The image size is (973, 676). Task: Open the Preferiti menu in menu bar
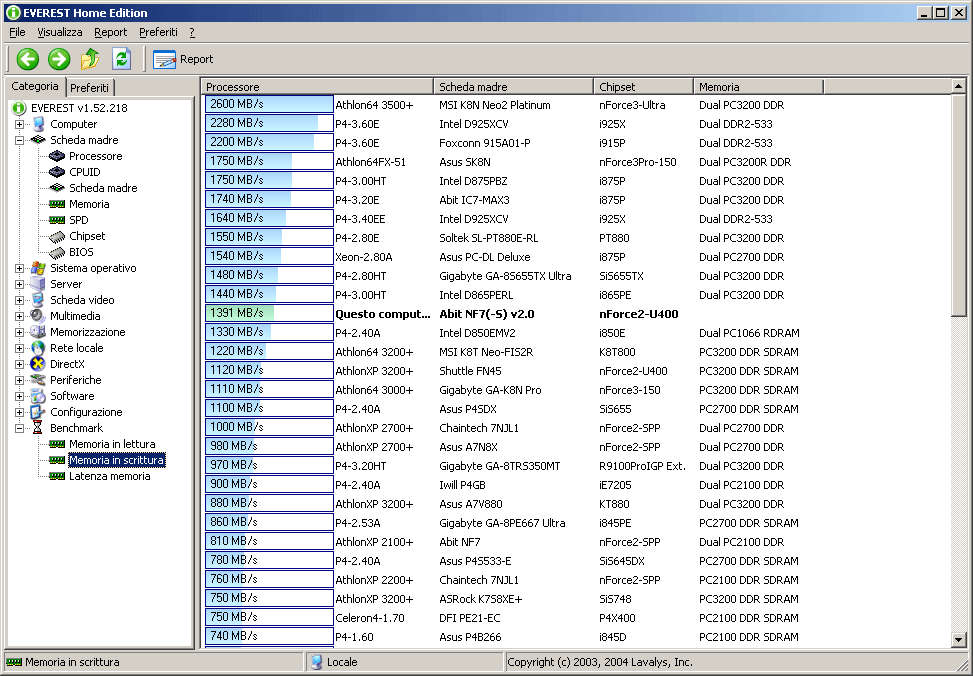(x=158, y=32)
